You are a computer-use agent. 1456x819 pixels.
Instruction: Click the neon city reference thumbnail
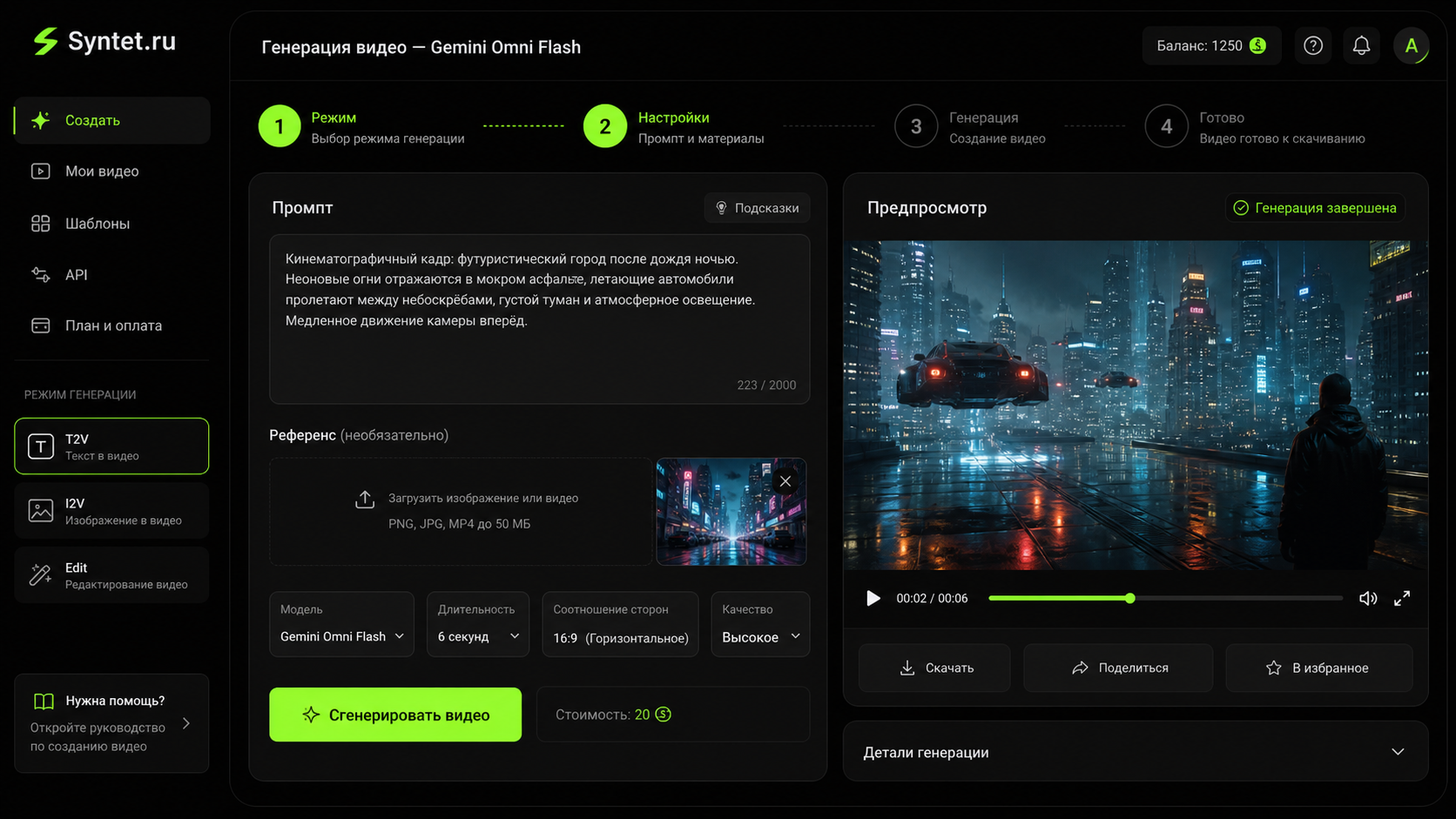(731, 512)
